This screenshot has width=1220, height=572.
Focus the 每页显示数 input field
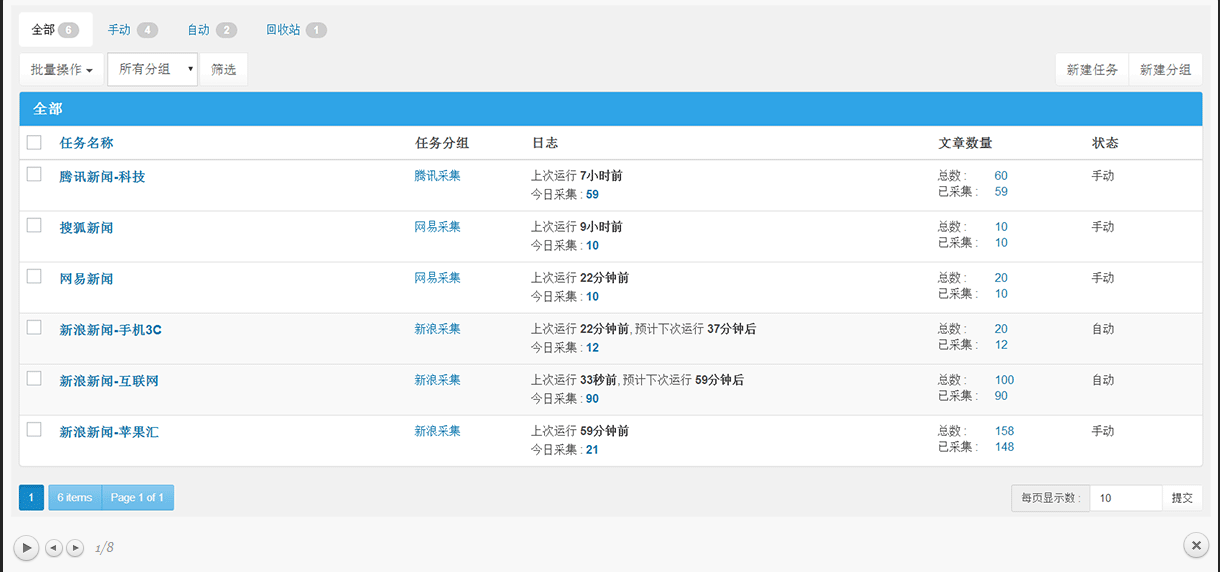pyautogui.click(x=1125, y=497)
